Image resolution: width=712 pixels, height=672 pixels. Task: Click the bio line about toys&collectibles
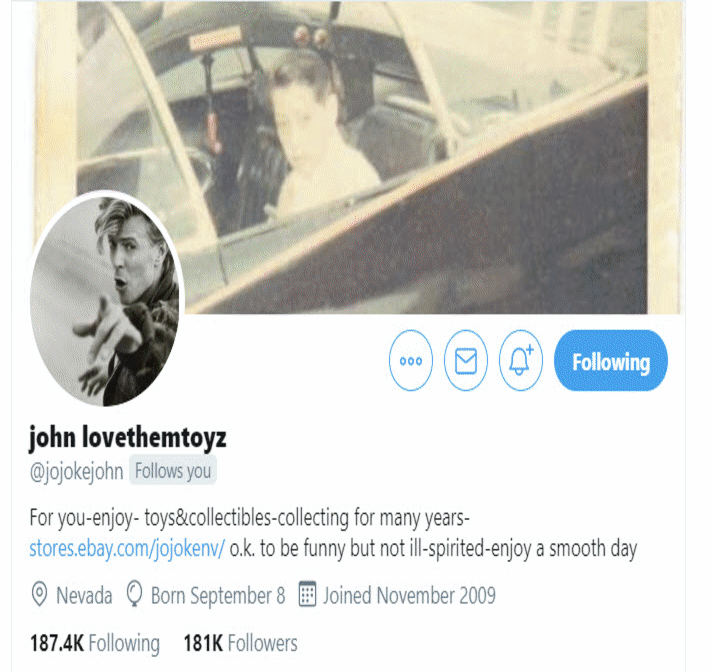[x=249, y=518]
